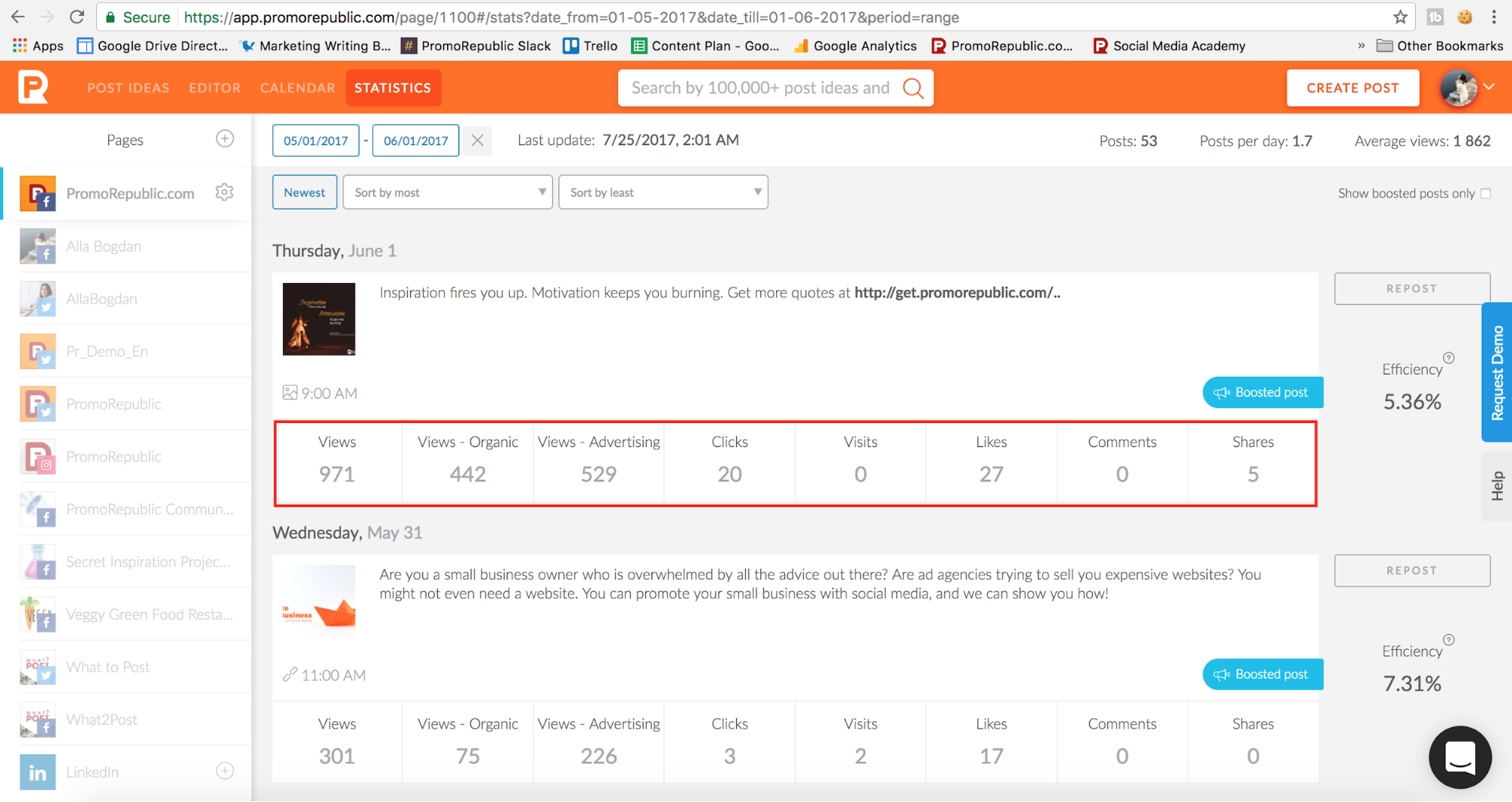Image resolution: width=1512 pixels, height=802 pixels.
Task: Clear the date range with X icon
Action: tap(477, 140)
